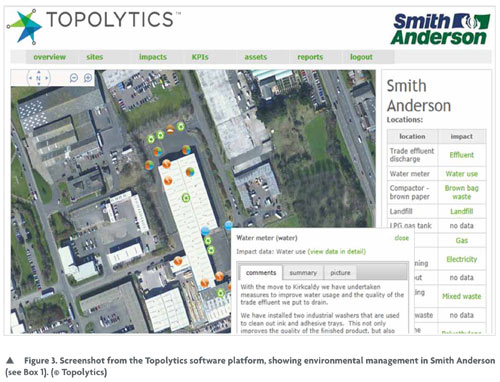Viewport: 500px width, 382px height.
Task: Switch to the summary tab in the popup
Action: click(x=303, y=273)
